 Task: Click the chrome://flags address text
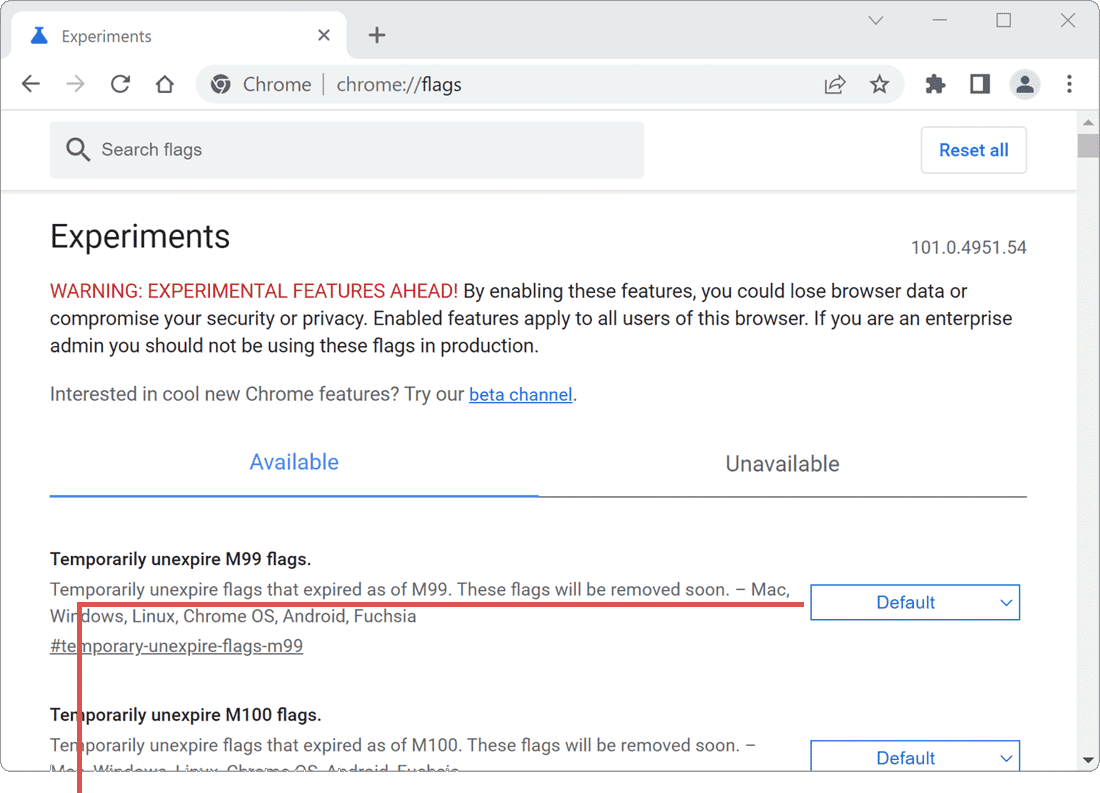(399, 84)
